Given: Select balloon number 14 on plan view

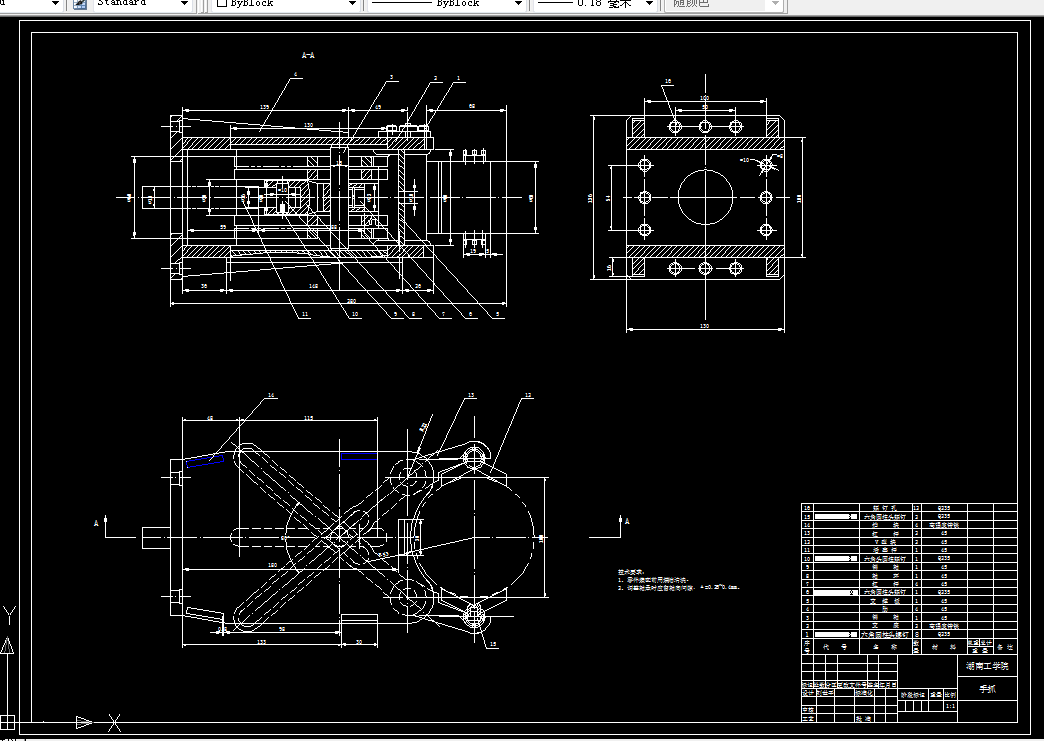Looking at the screenshot, I should (x=271, y=395).
